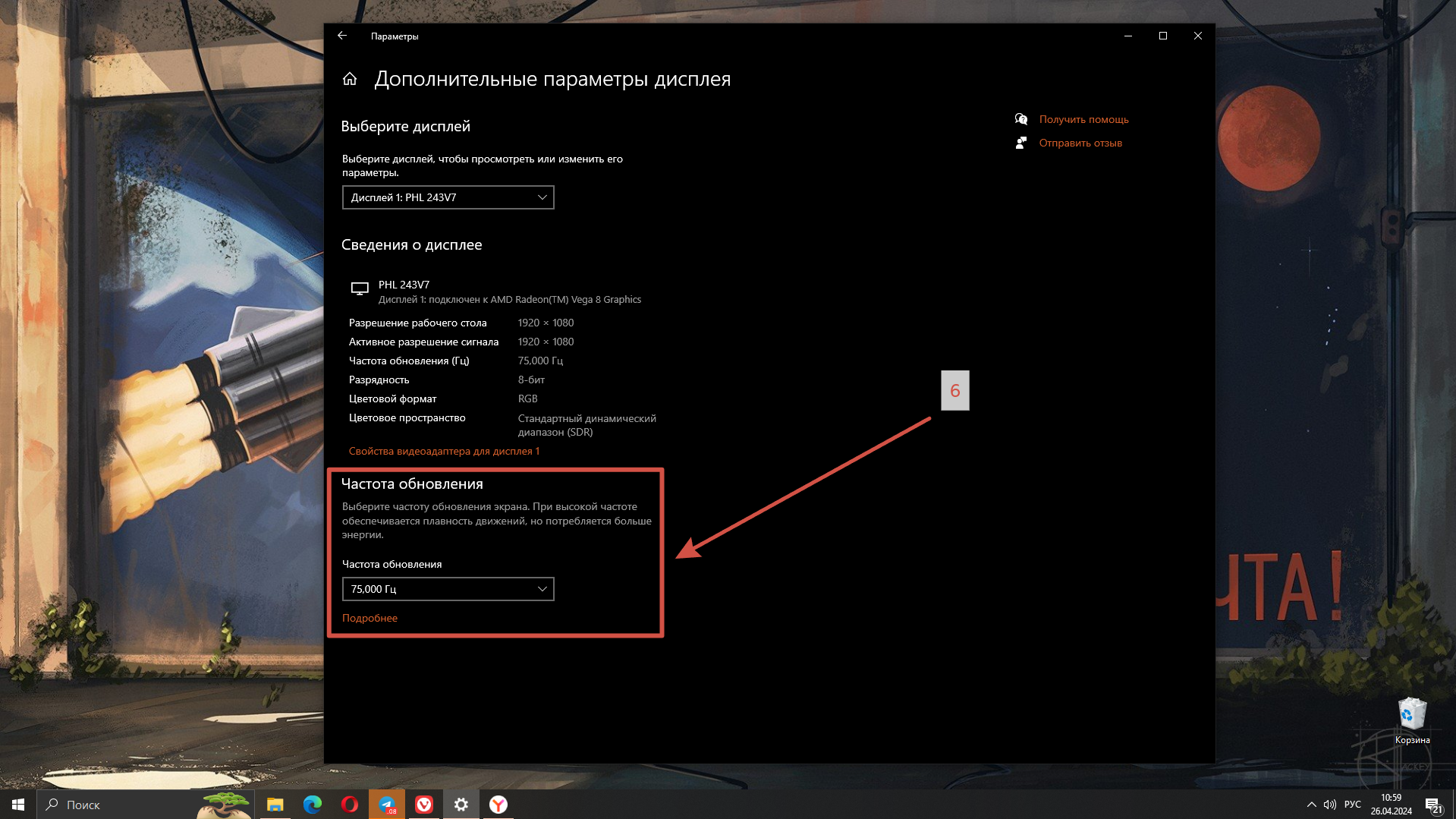Click Отправить отзыв feedback link

tap(1080, 143)
